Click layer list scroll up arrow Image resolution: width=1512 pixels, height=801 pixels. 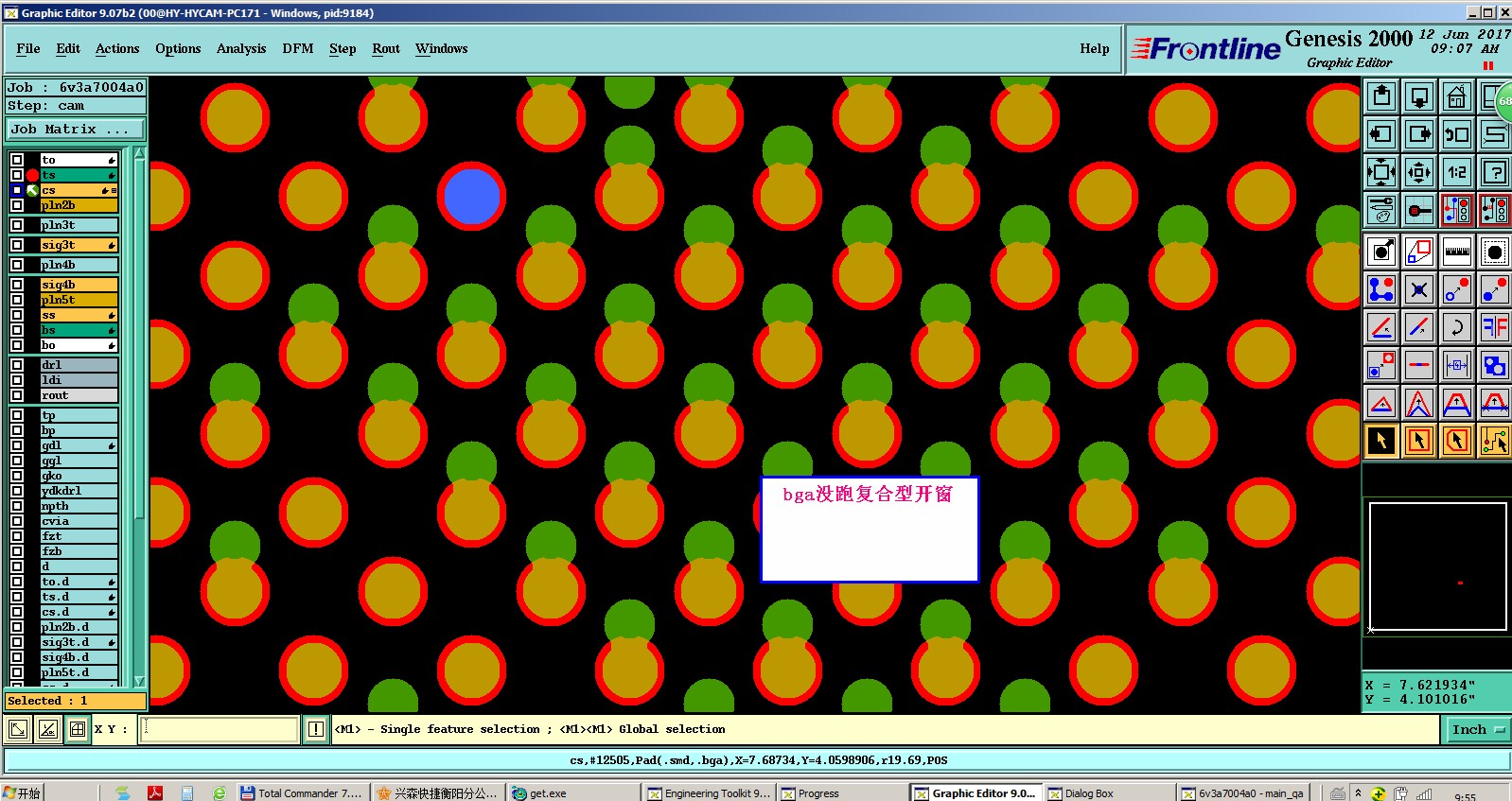click(x=140, y=153)
